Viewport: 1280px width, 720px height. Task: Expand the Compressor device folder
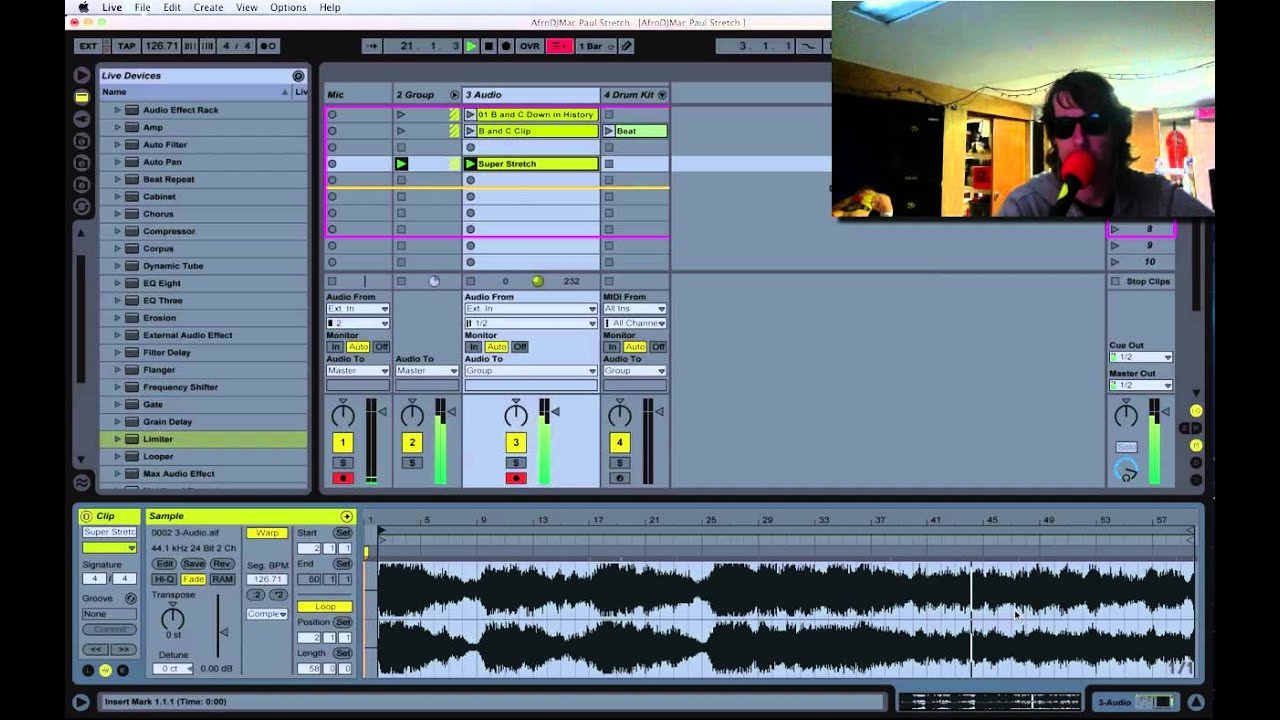(x=117, y=231)
